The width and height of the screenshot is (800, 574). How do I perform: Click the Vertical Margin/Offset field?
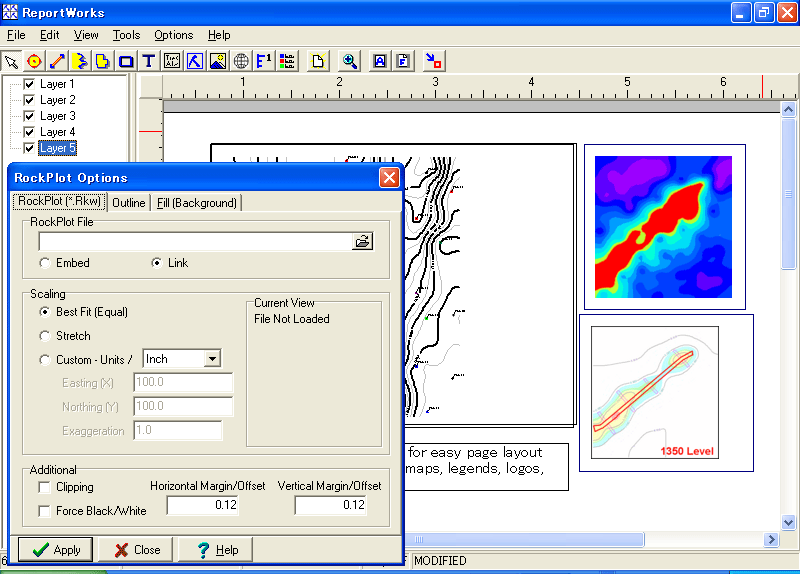click(330, 505)
